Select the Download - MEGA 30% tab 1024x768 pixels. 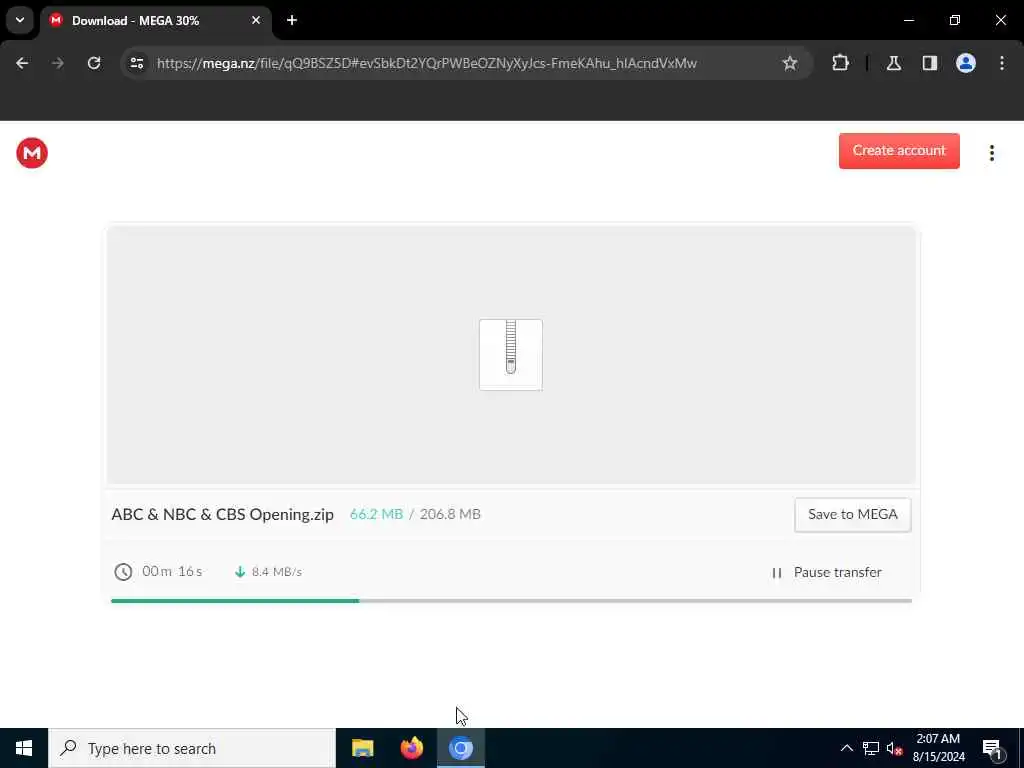155,21
